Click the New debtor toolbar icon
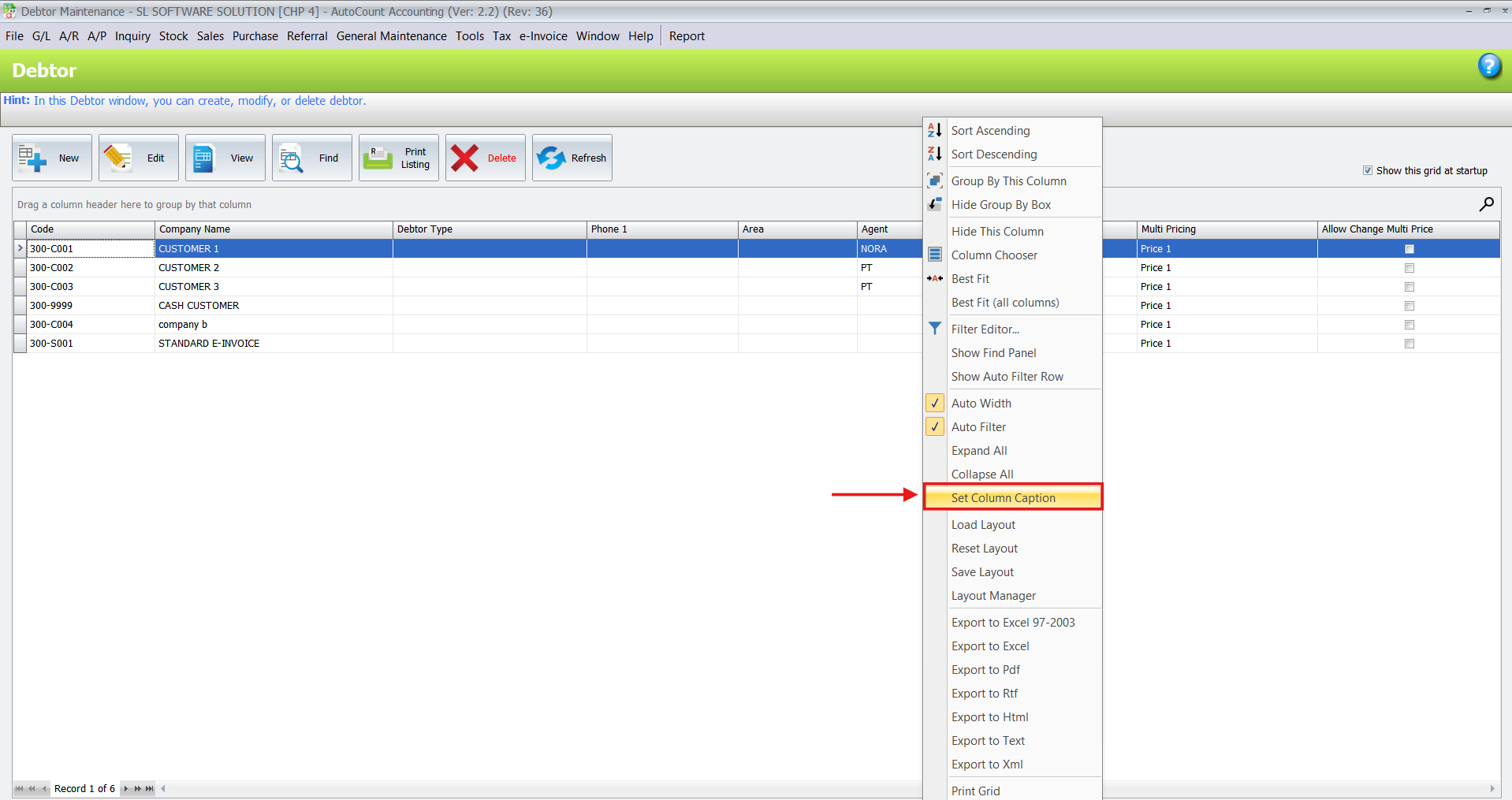Viewport: 1512px width, 800px height. tap(33, 158)
